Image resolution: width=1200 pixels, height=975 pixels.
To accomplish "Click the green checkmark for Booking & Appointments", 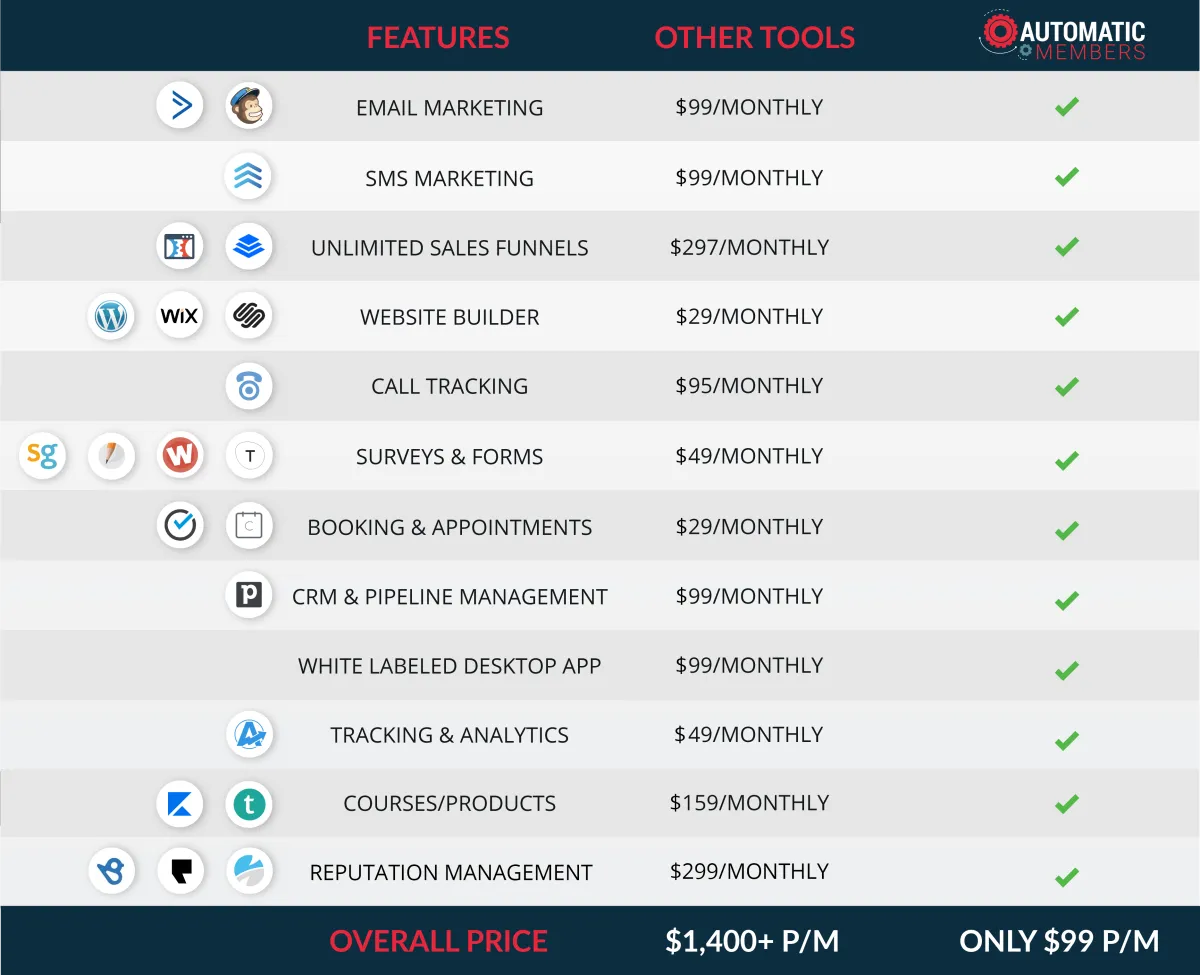I will 1067,530.
